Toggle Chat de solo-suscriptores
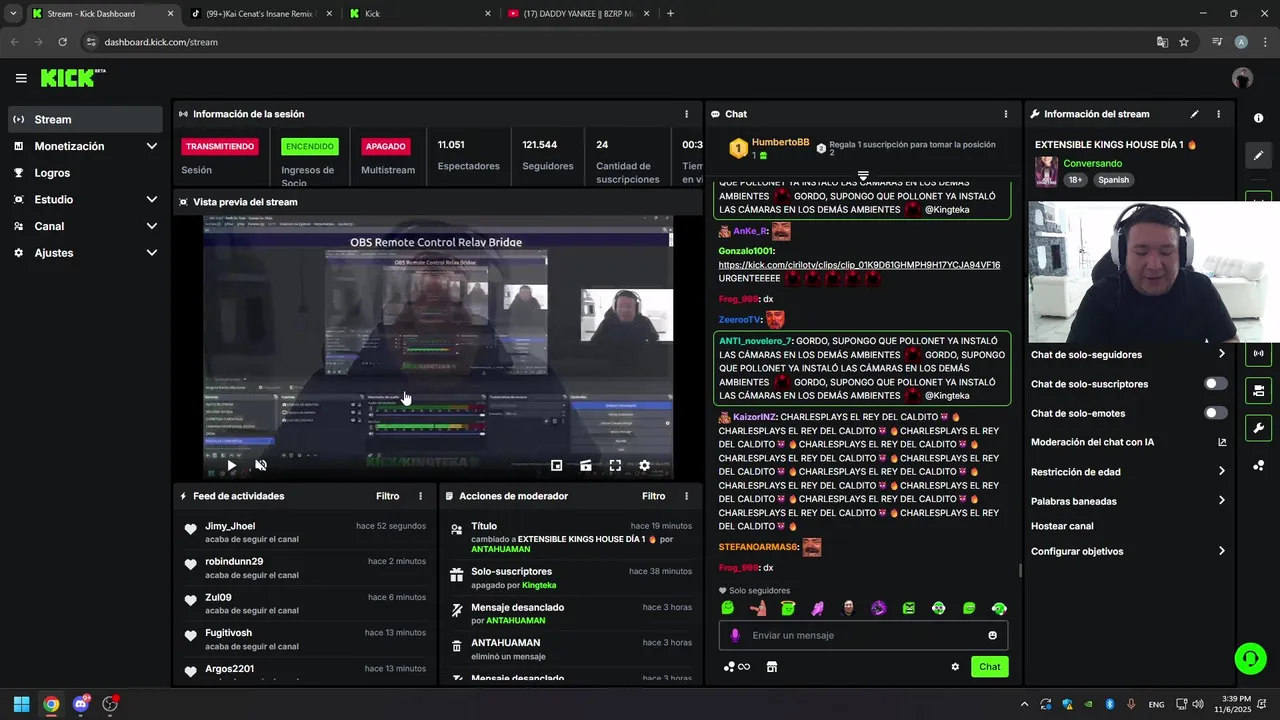 point(1215,384)
